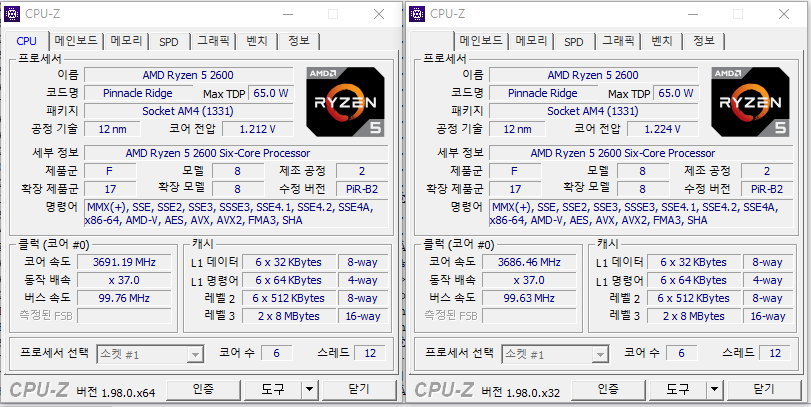
Task: Open 그래픽 tab in right window
Action: click(x=618, y=41)
